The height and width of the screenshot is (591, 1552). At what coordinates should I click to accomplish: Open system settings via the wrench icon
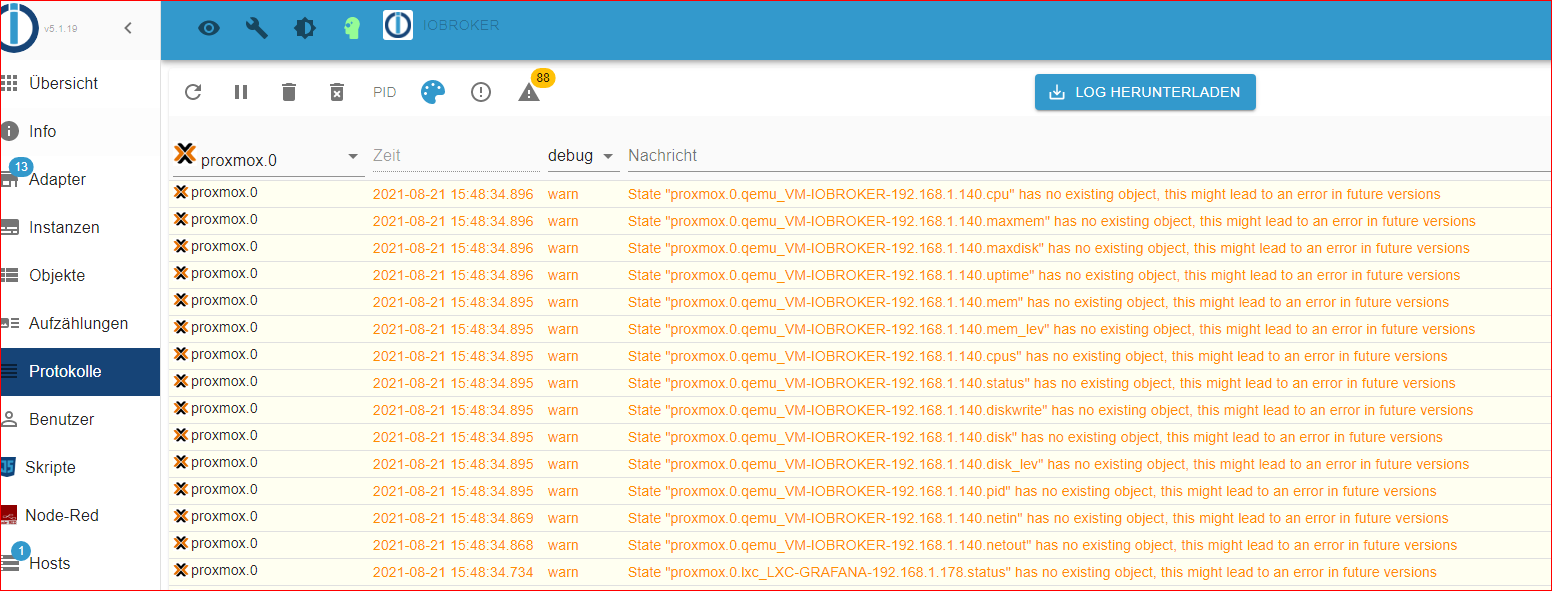point(256,28)
